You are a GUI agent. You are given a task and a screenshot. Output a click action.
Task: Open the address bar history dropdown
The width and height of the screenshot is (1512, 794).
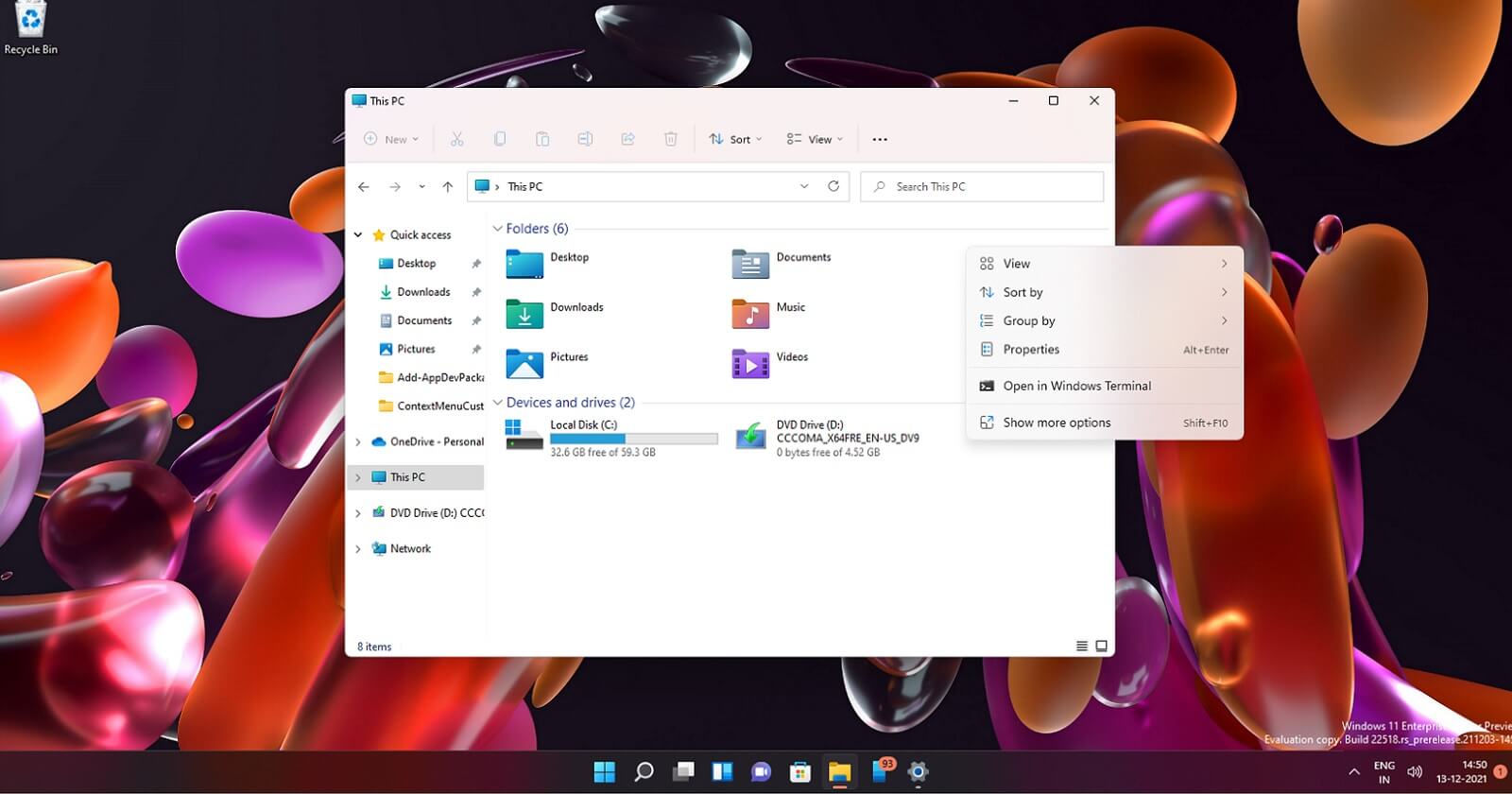click(804, 186)
